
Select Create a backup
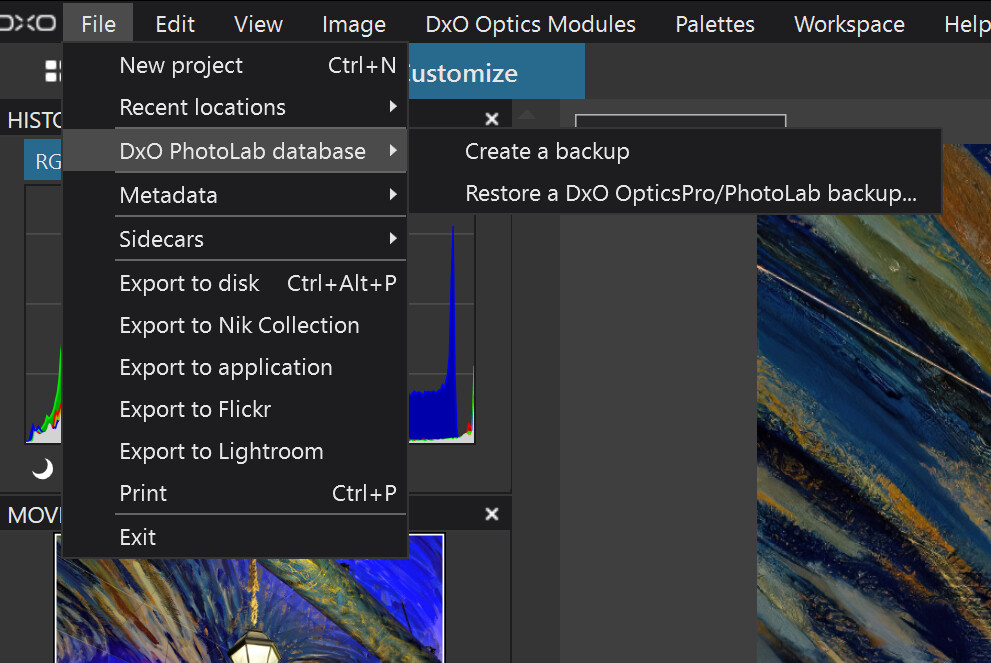tap(675, 151)
